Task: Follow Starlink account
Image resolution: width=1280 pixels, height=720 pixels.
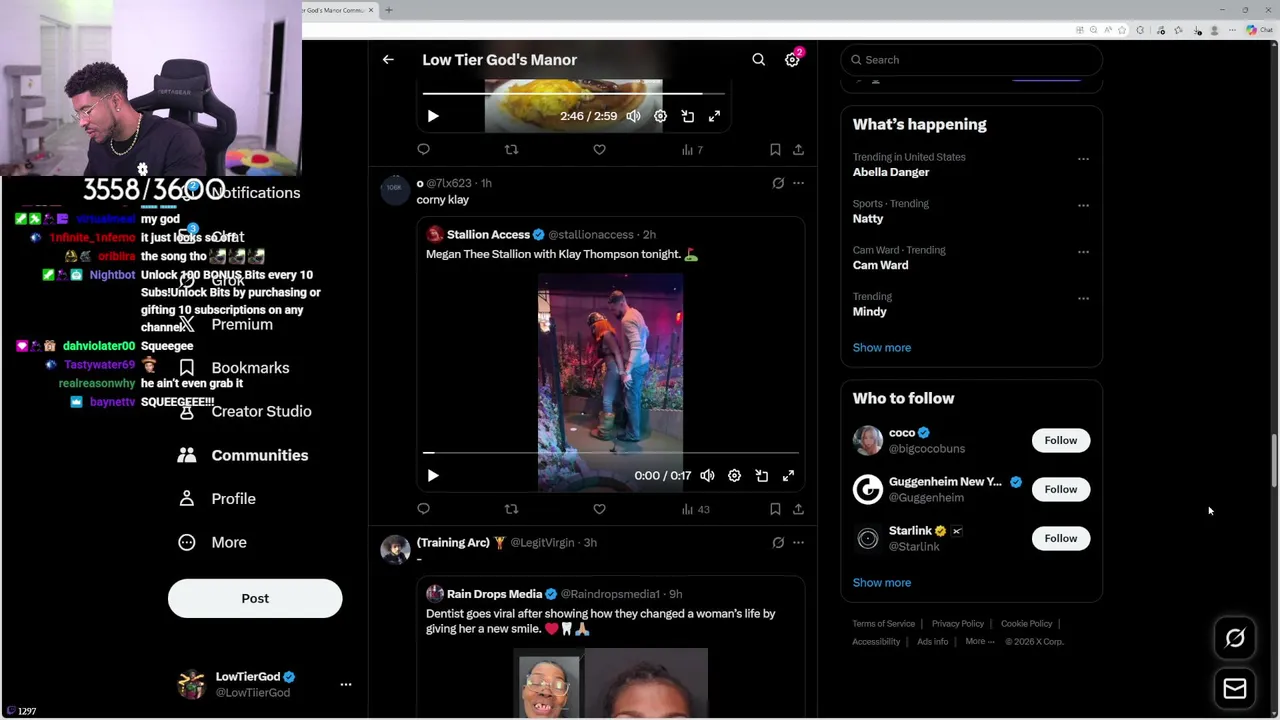Action: click(x=1061, y=538)
